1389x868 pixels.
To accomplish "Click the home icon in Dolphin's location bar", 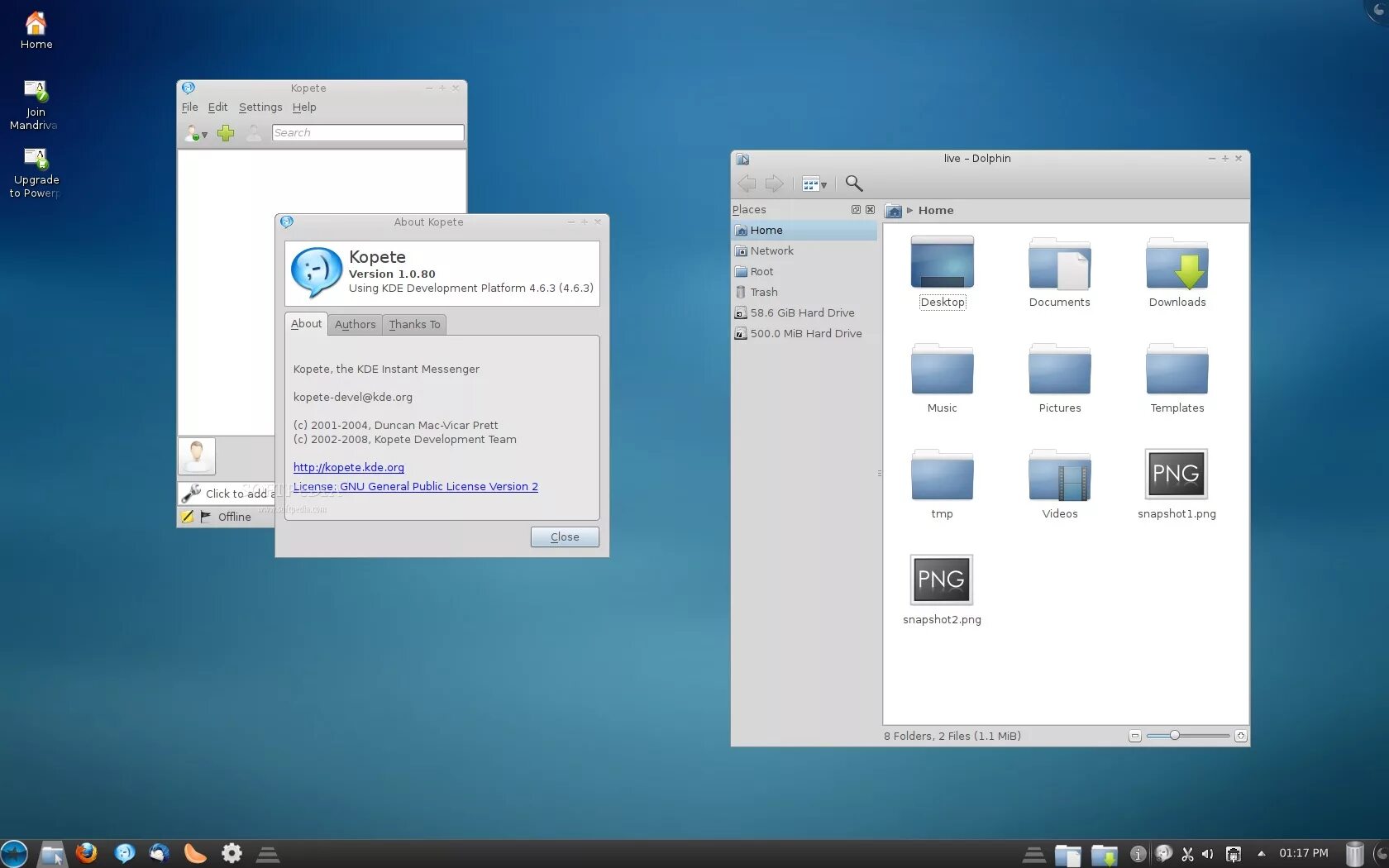I will (x=894, y=211).
